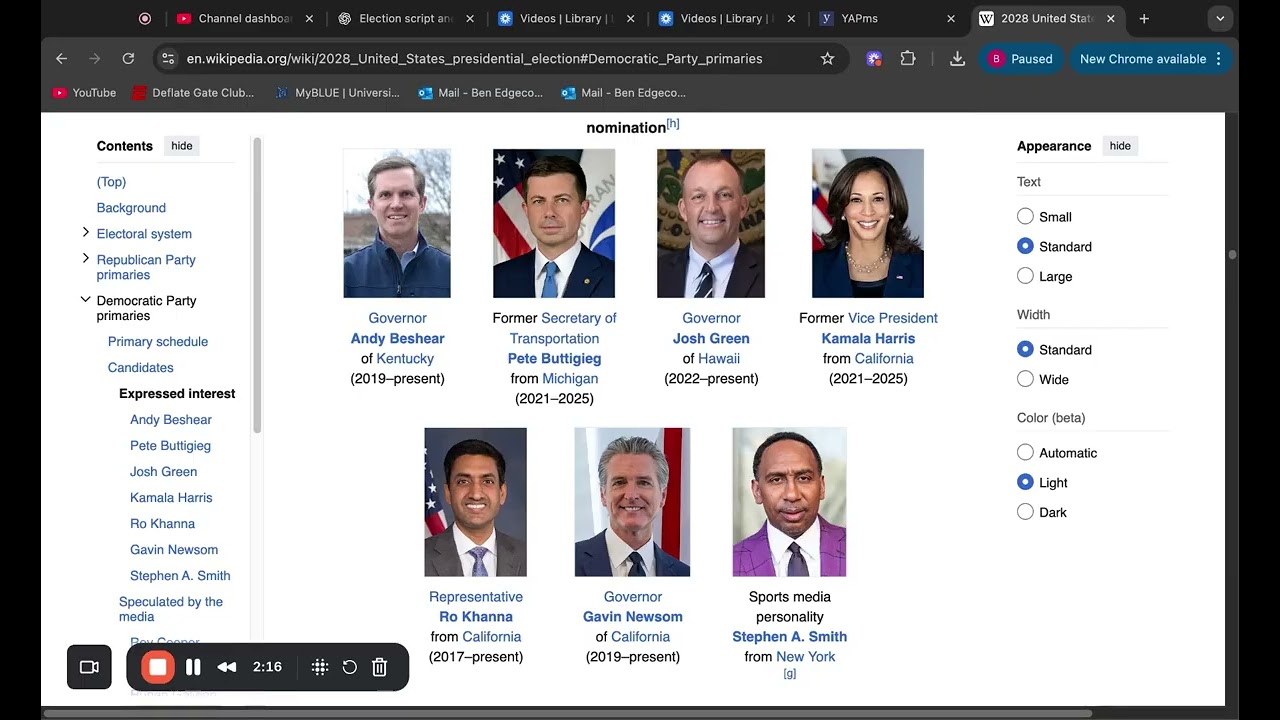Click Ro Khanna's portrait photo

click(x=475, y=502)
